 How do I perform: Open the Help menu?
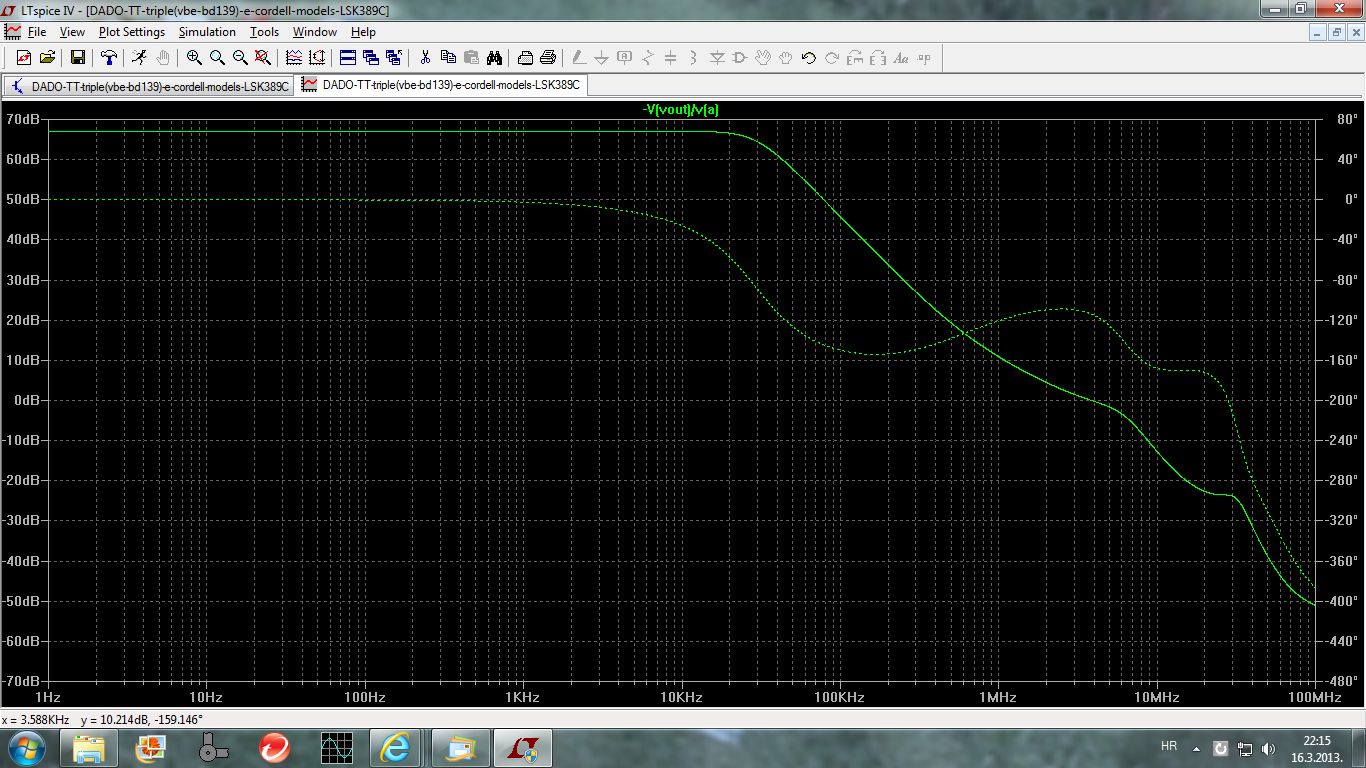[363, 32]
